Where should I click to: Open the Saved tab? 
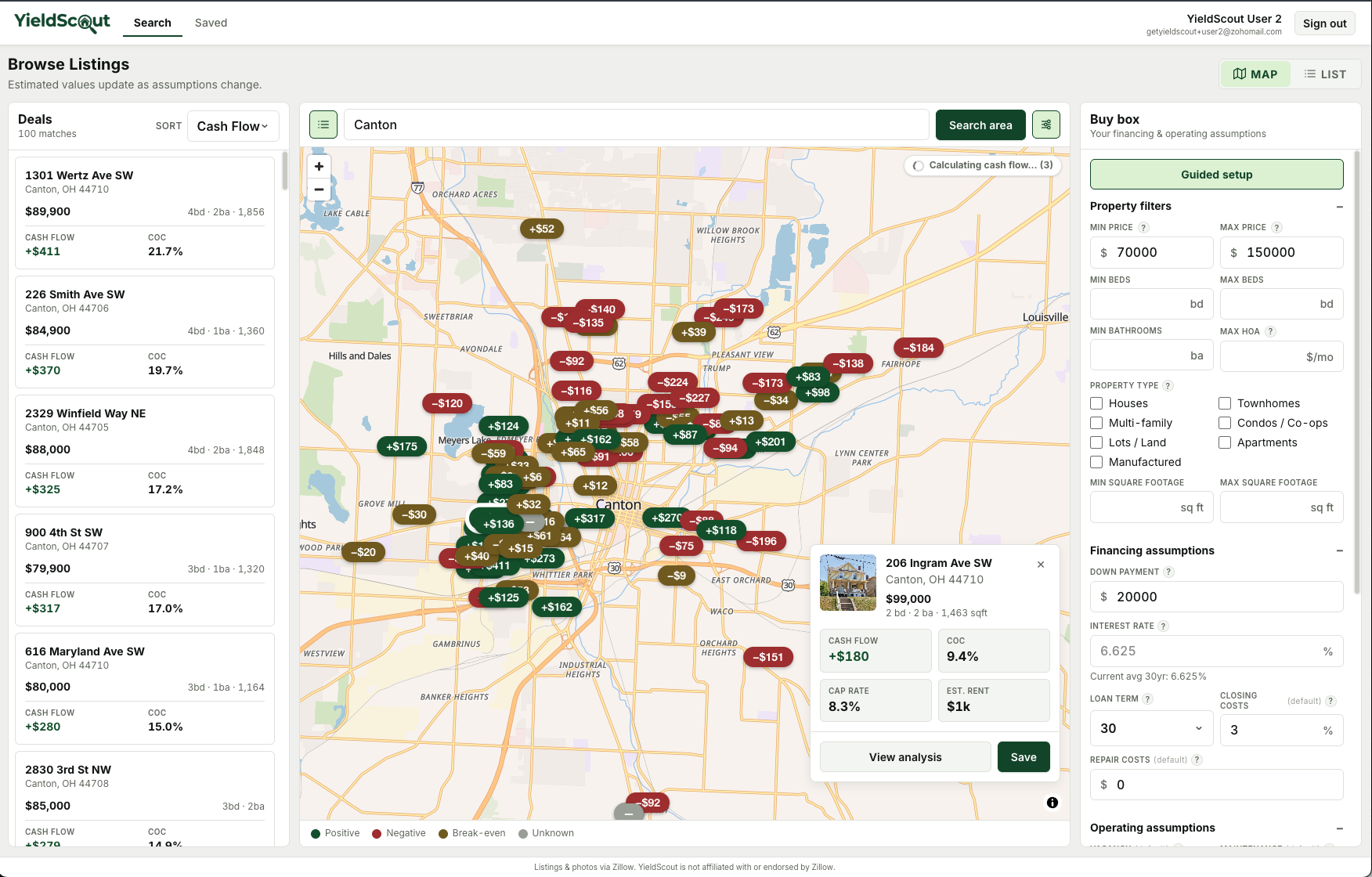[211, 23]
